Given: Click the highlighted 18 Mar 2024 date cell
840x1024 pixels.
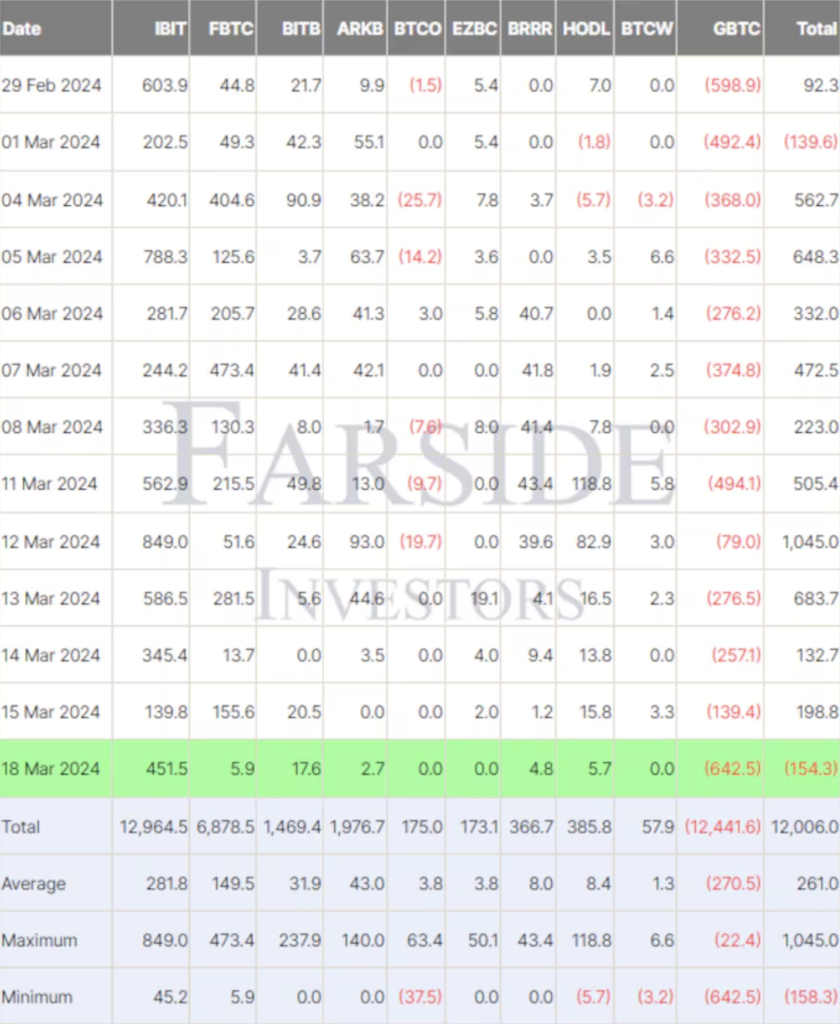Looking at the screenshot, I should (51, 769).
